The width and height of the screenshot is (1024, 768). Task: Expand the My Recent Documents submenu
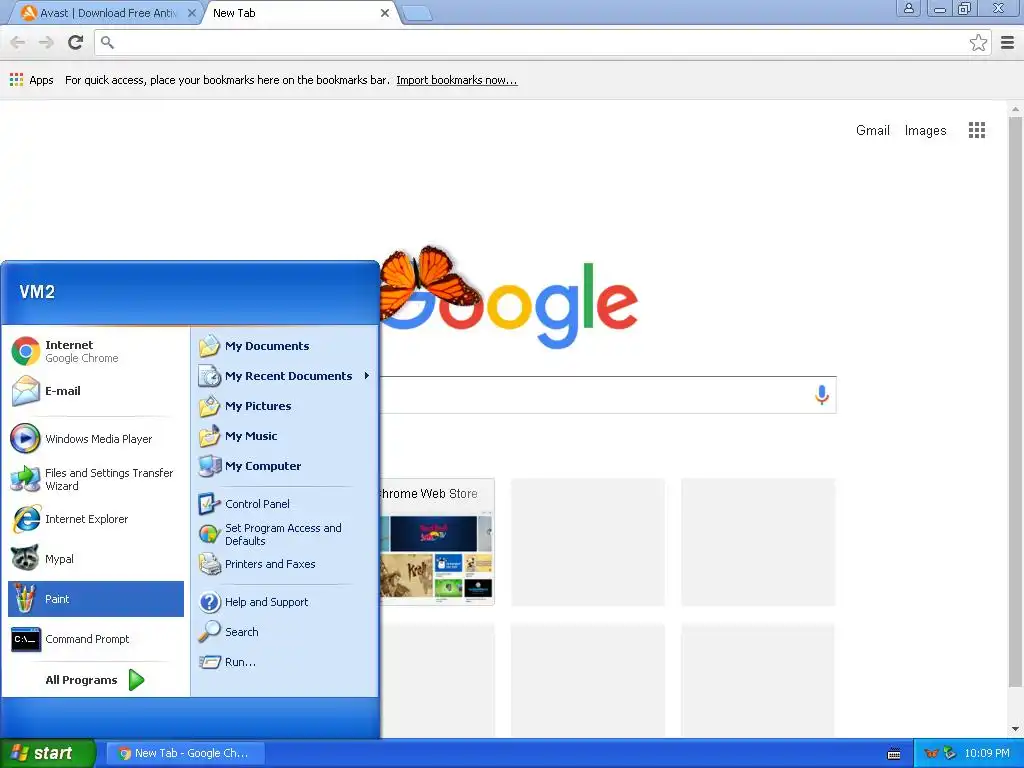[x=284, y=376]
